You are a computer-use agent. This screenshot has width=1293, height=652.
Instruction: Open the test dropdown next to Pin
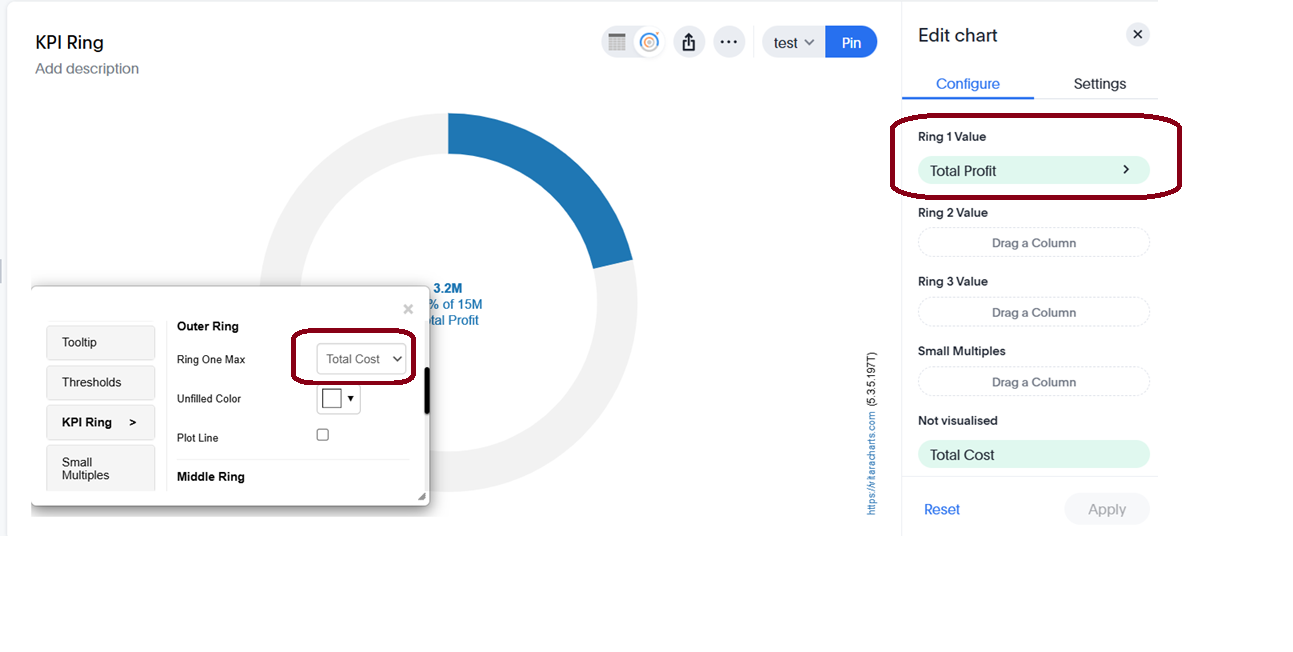794,42
